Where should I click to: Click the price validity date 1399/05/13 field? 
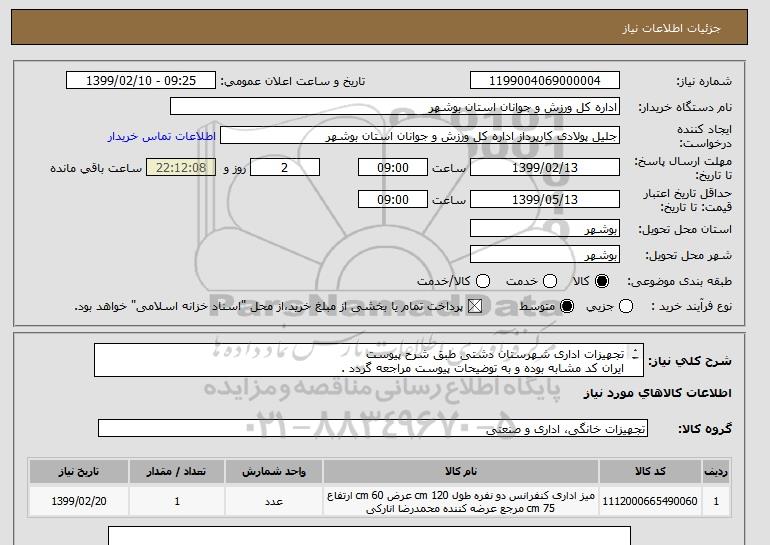[x=545, y=199]
